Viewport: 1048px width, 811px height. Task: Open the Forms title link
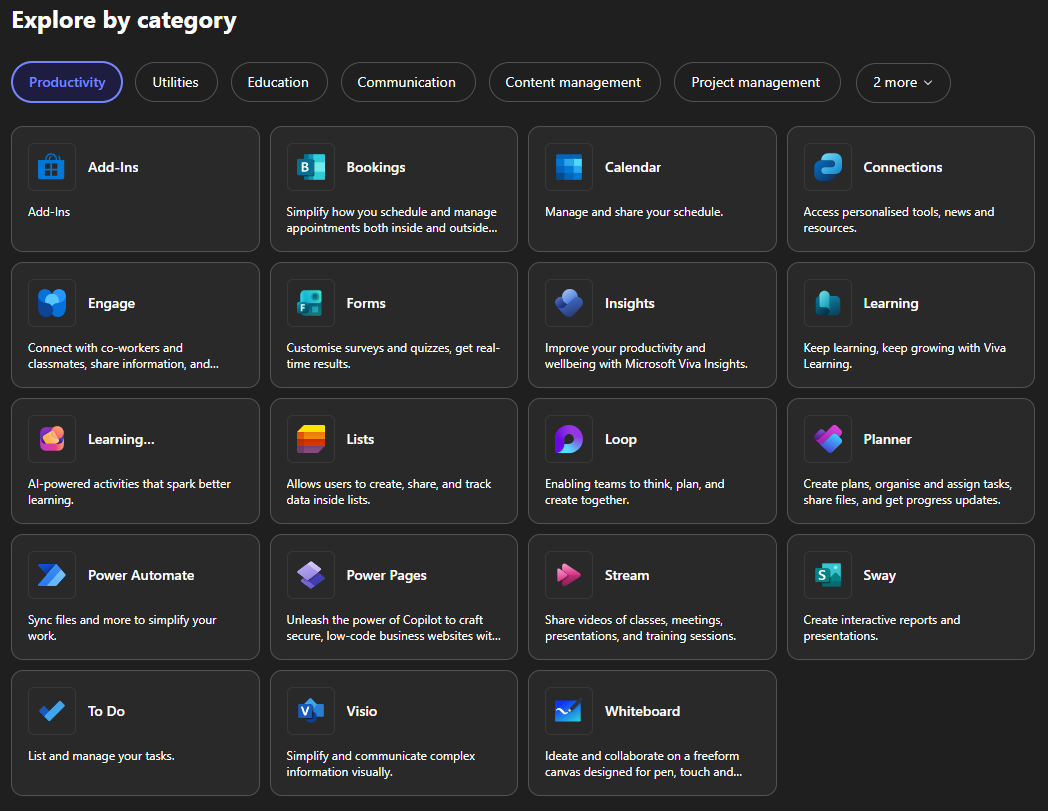[x=366, y=303]
